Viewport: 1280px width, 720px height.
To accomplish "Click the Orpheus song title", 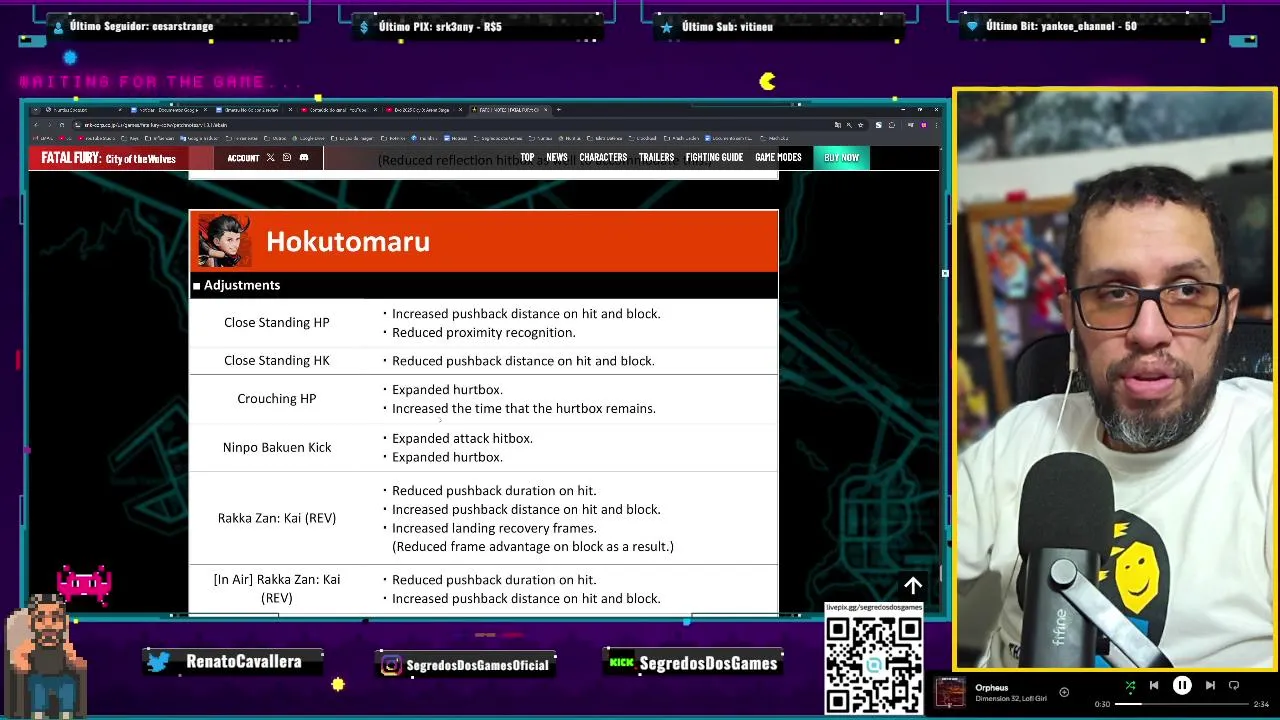I will [992, 687].
